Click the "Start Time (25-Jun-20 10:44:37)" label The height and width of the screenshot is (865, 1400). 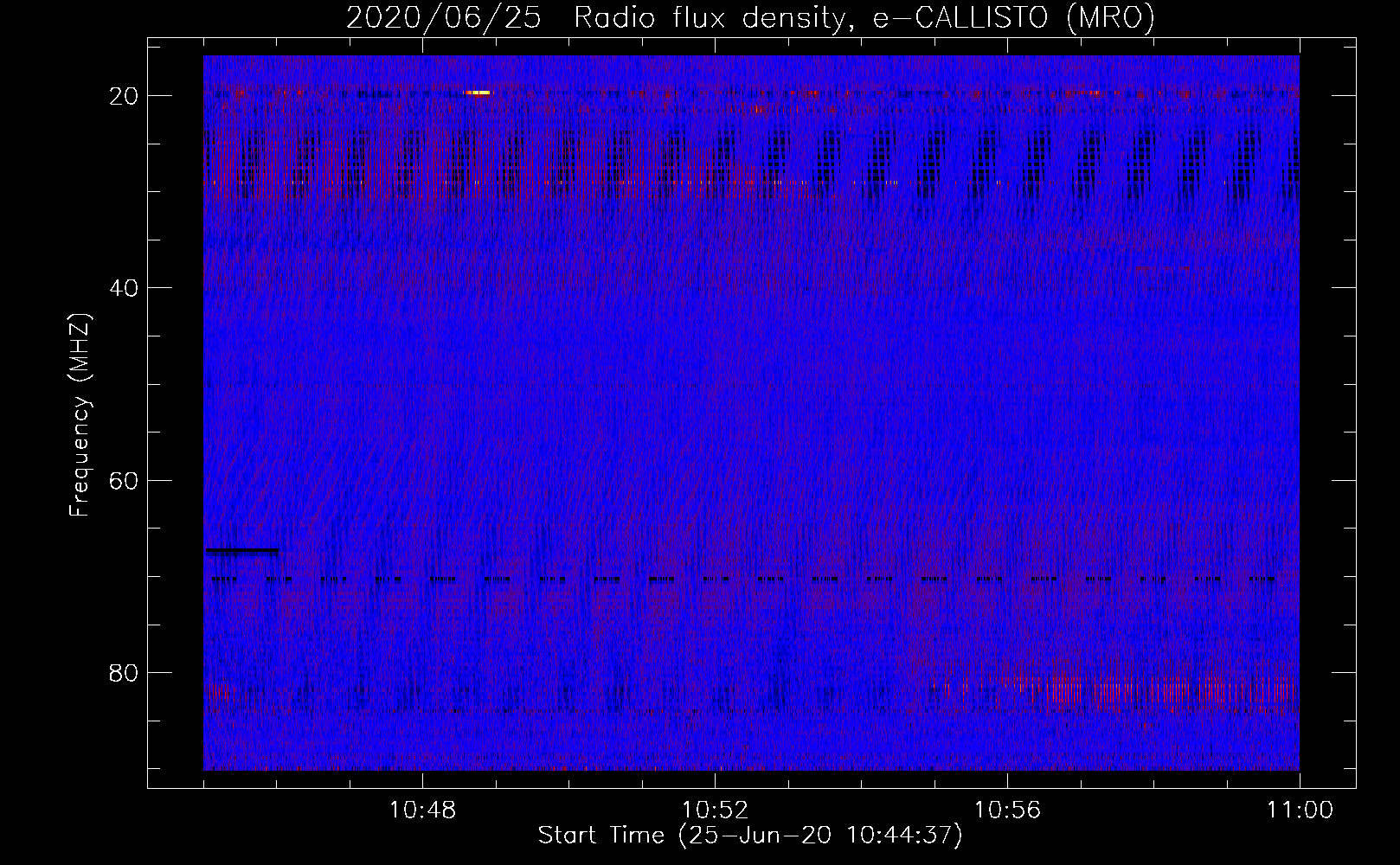click(750, 836)
